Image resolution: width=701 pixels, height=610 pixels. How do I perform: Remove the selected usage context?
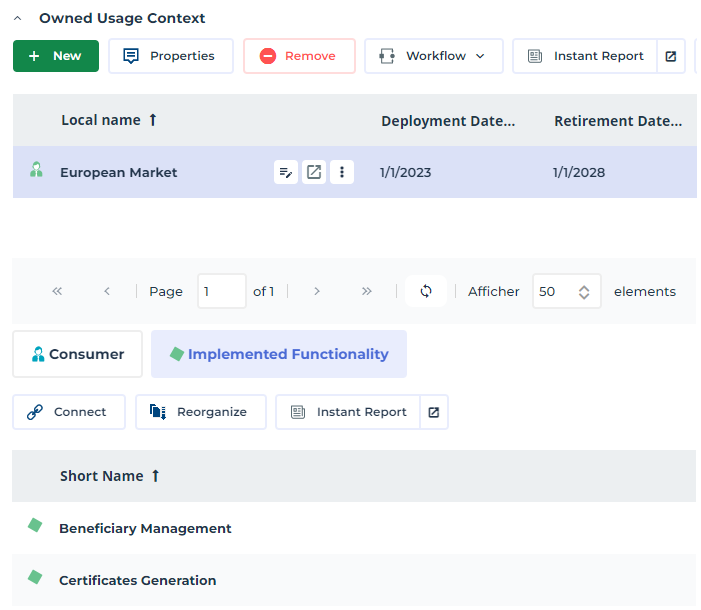(x=299, y=56)
